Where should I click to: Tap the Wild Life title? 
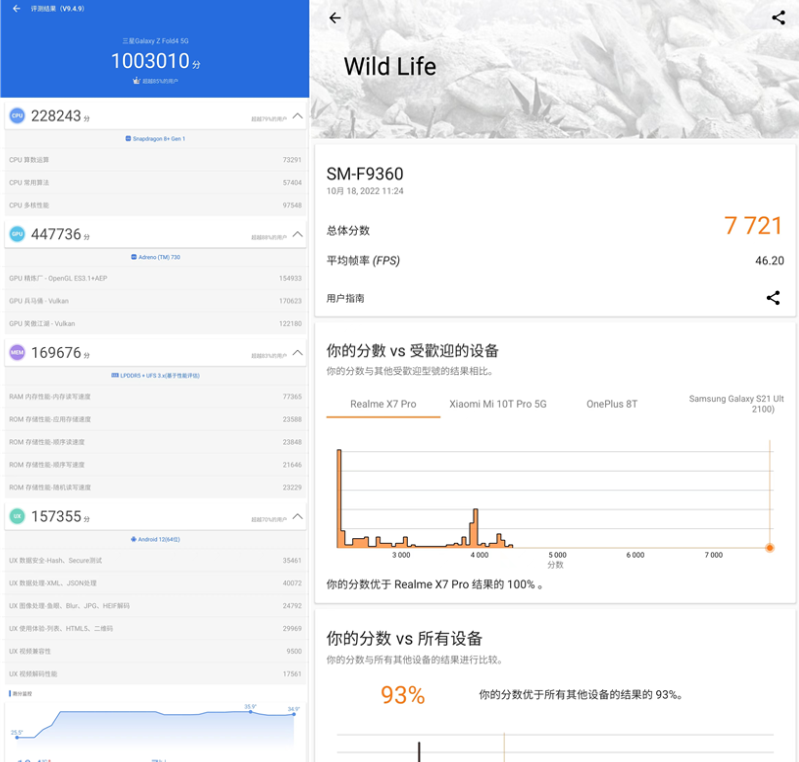pyautogui.click(x=390, y=67)
